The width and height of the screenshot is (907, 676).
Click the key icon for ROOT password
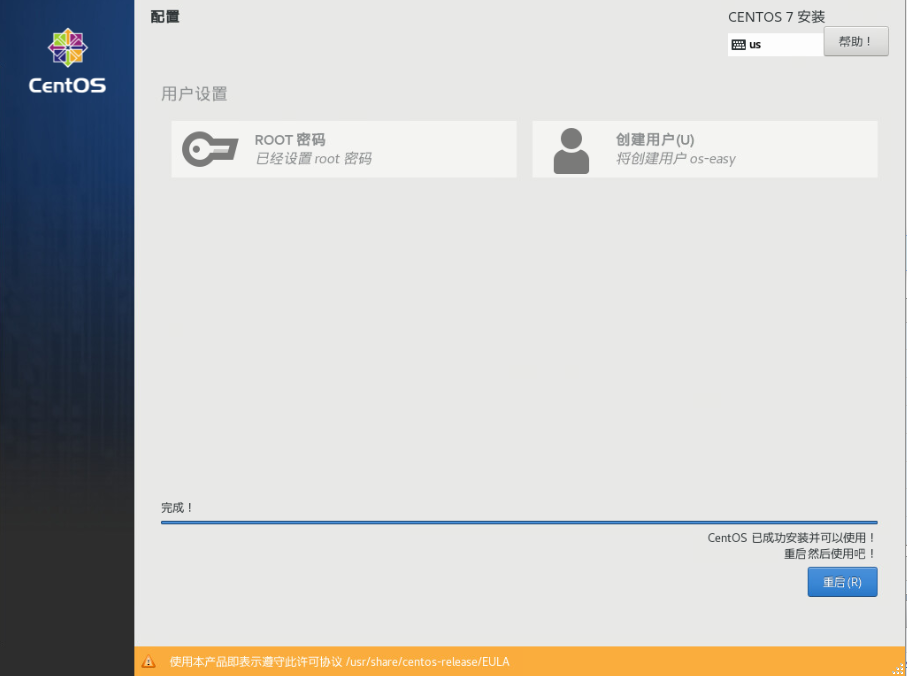[x=210, y=150]
